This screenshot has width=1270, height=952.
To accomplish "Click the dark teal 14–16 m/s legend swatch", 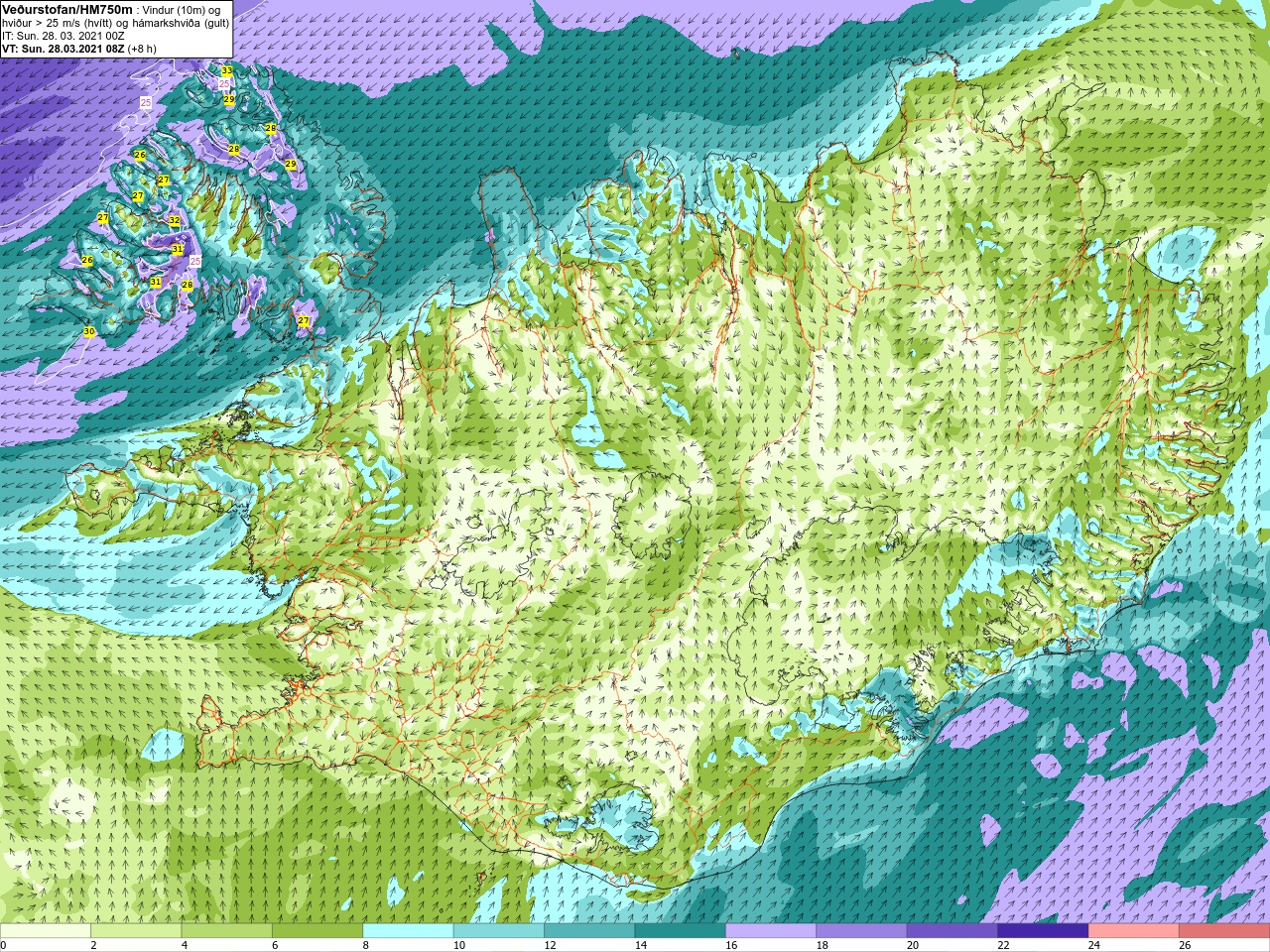I will [681, 931].
